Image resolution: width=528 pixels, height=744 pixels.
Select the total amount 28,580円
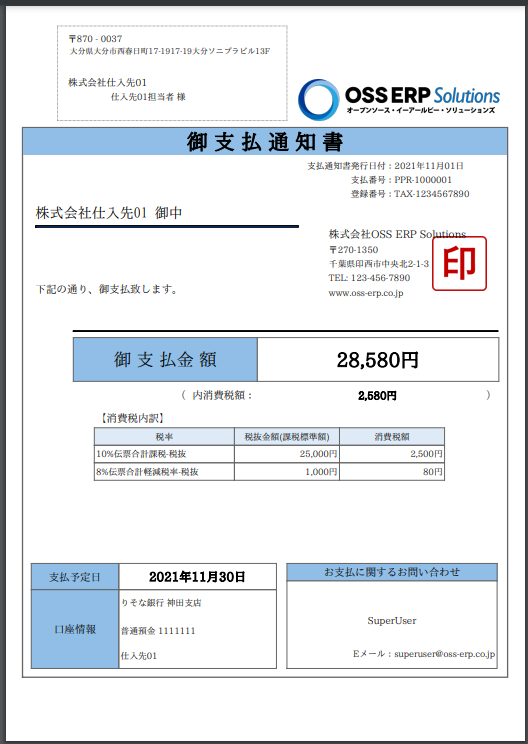[378, 360]
